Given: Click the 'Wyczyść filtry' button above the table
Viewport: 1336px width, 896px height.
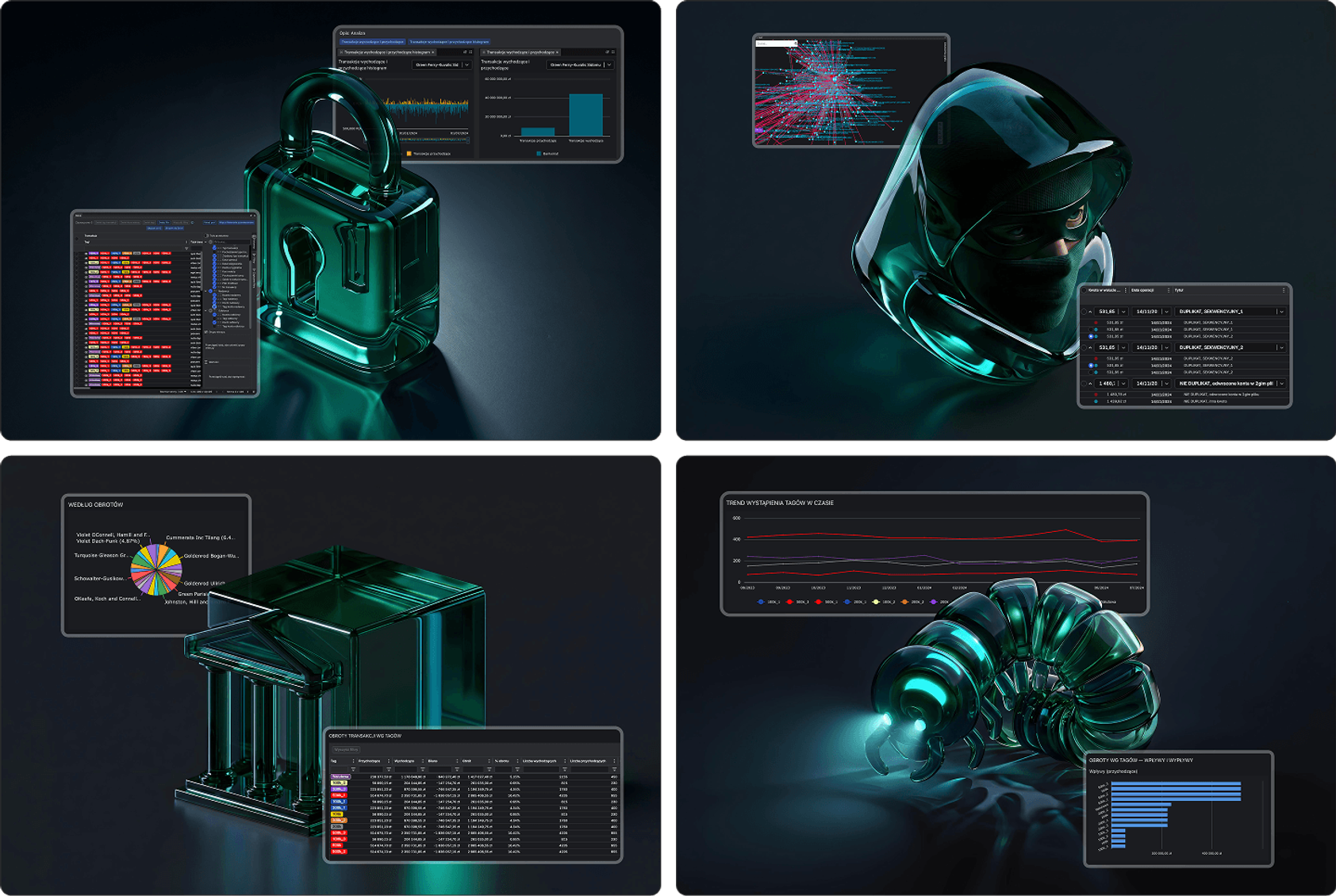Looking at the screenshot, I should (346, 749).
